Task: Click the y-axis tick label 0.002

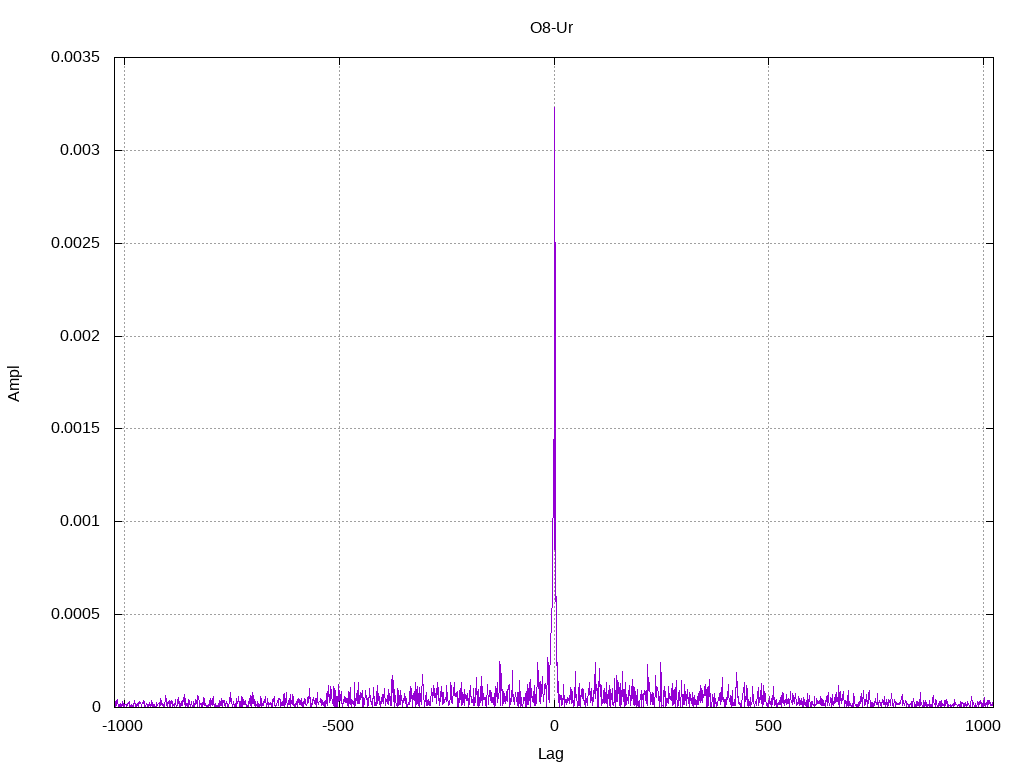Action: coord(80,336)
